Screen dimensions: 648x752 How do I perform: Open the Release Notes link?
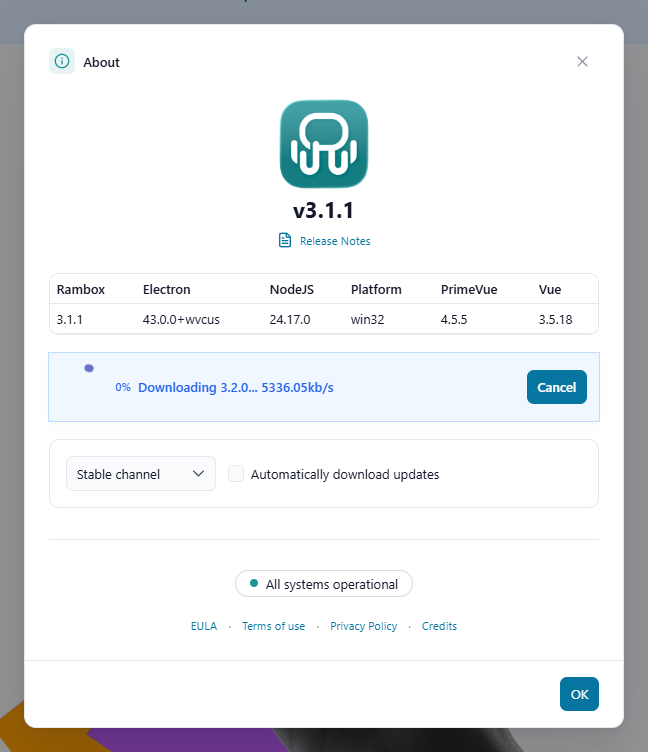(335, 241)
